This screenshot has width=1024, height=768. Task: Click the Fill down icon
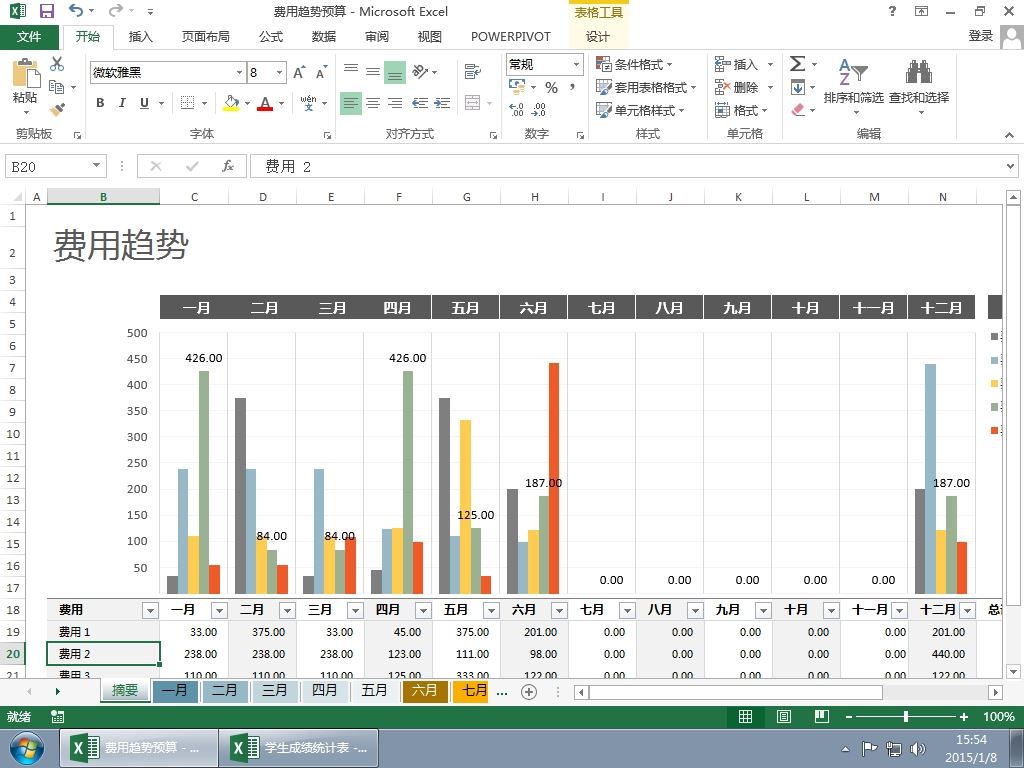[797, 87]
